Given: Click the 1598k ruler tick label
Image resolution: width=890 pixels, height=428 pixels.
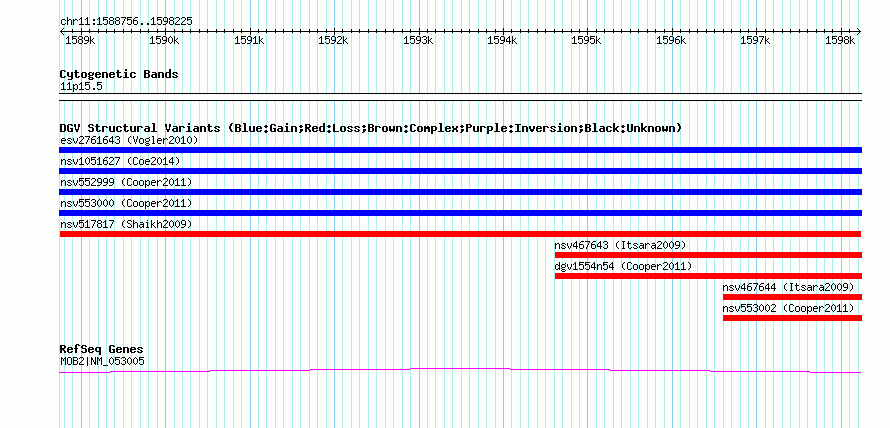Looking at the screenshot, I should 841,40.
